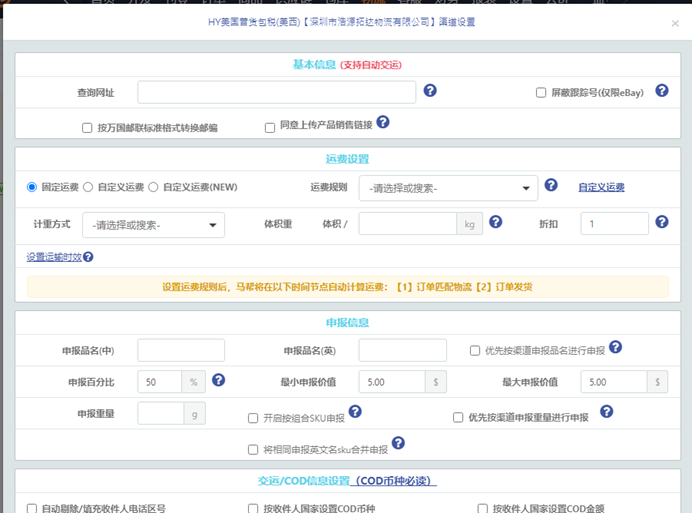Image resolution: width=692 pixels, height=513 pixels.
Task: Open help icon beside 开启按组合SKU申报
Action: (x=355, y=411)
